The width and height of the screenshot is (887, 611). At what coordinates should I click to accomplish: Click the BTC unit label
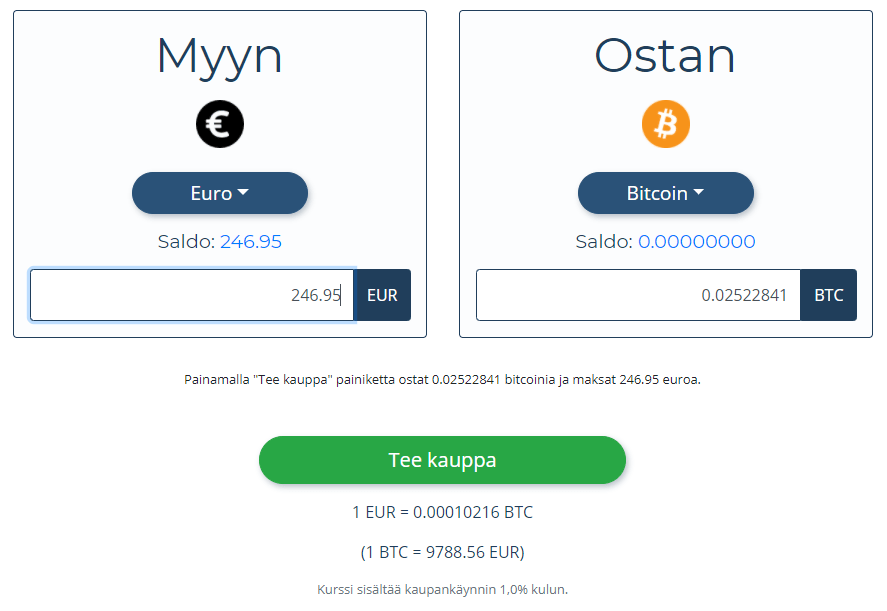click(x=829, y=295)
